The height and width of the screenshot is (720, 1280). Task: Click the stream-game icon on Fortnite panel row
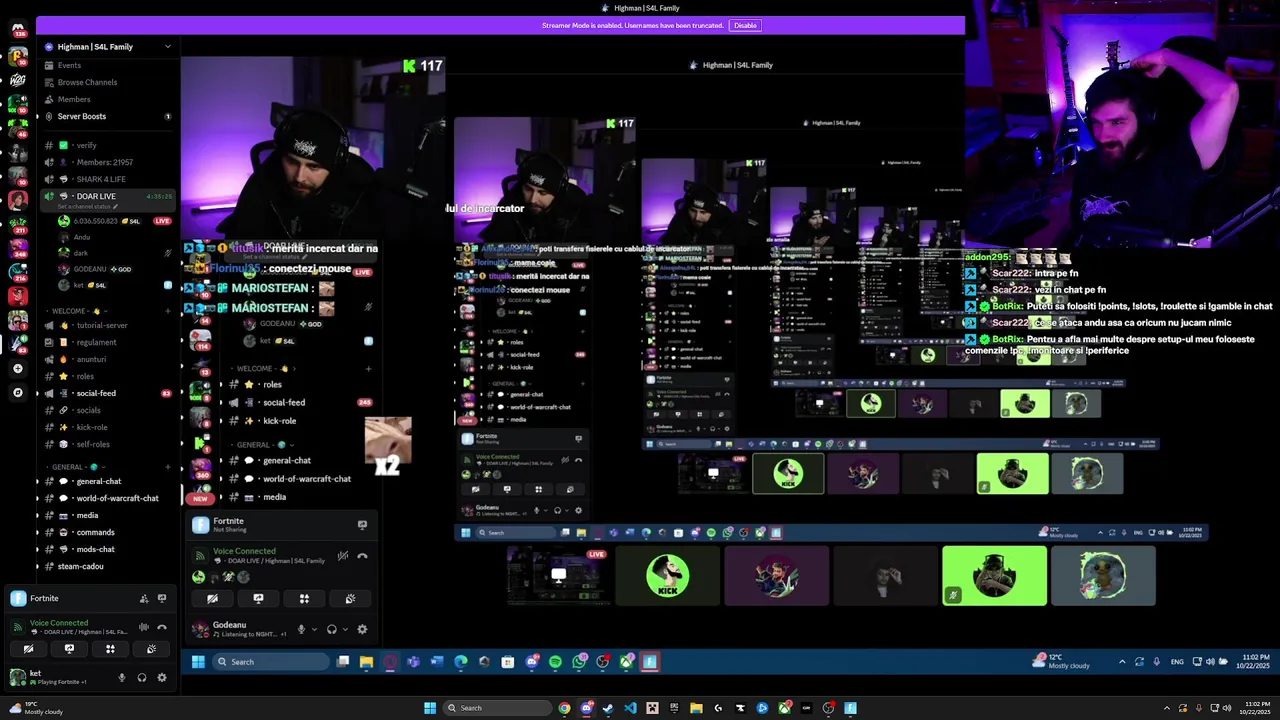[x=162, y=598]
